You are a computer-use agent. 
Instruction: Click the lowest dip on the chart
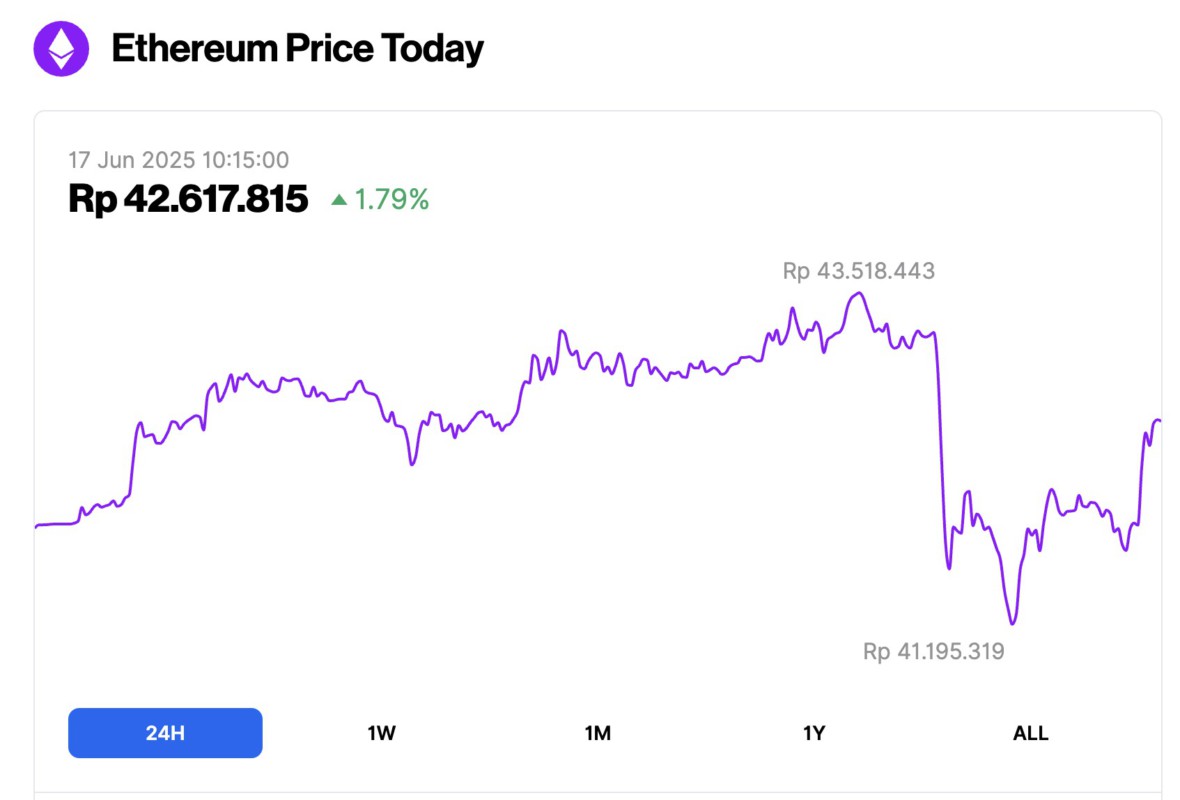1011,625
